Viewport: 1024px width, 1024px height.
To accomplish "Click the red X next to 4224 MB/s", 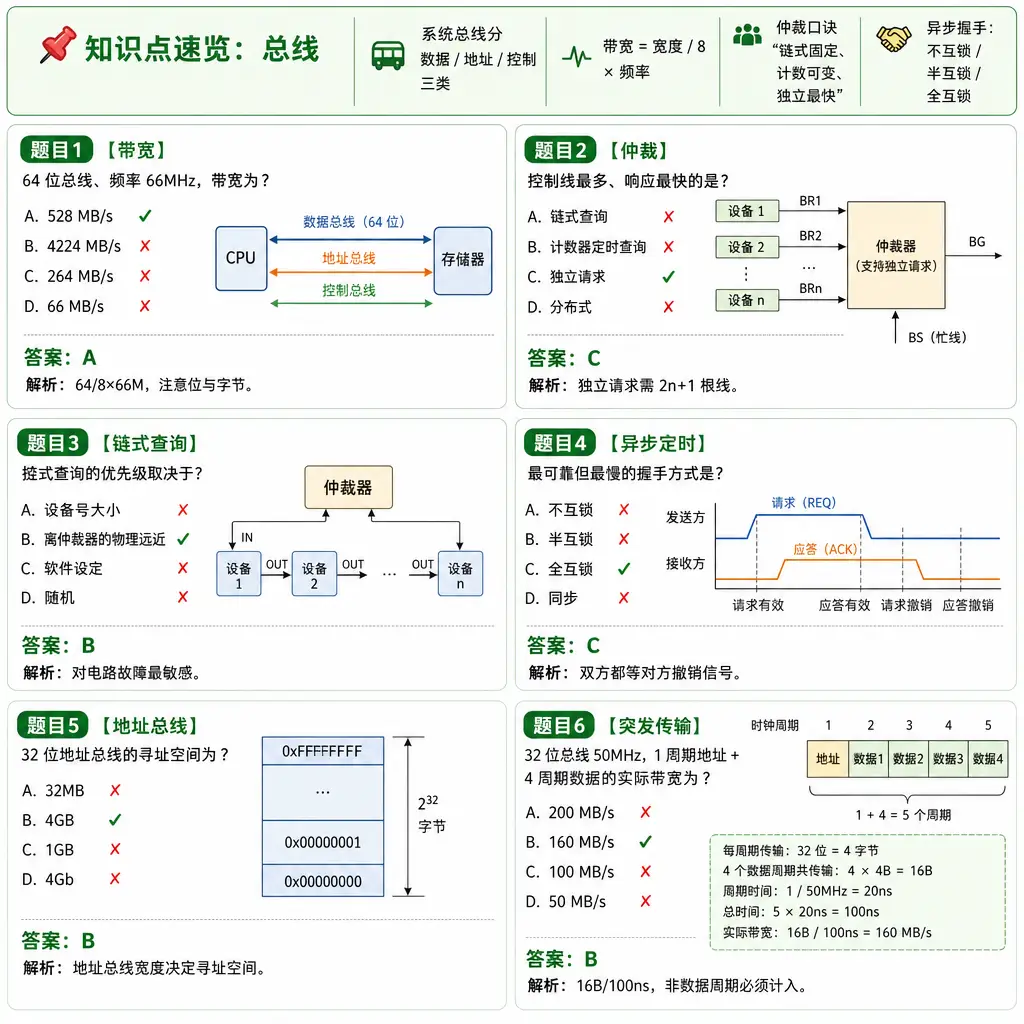I will point(145,246).
